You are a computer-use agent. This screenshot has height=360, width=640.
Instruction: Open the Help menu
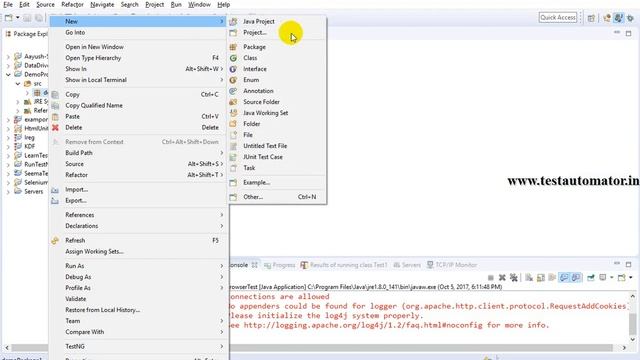[x=224, y=4]
